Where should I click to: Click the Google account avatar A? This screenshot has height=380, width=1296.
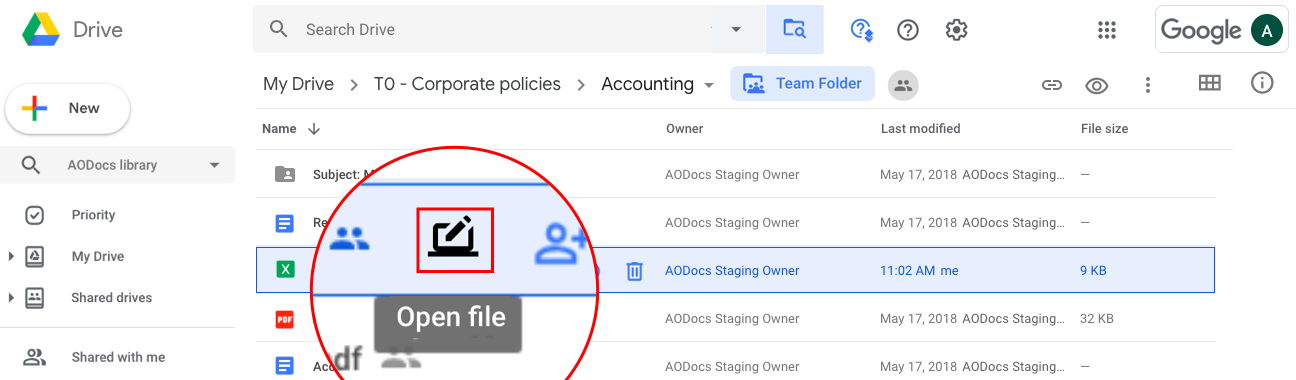pyautogui.click(x=1266, y=30)
